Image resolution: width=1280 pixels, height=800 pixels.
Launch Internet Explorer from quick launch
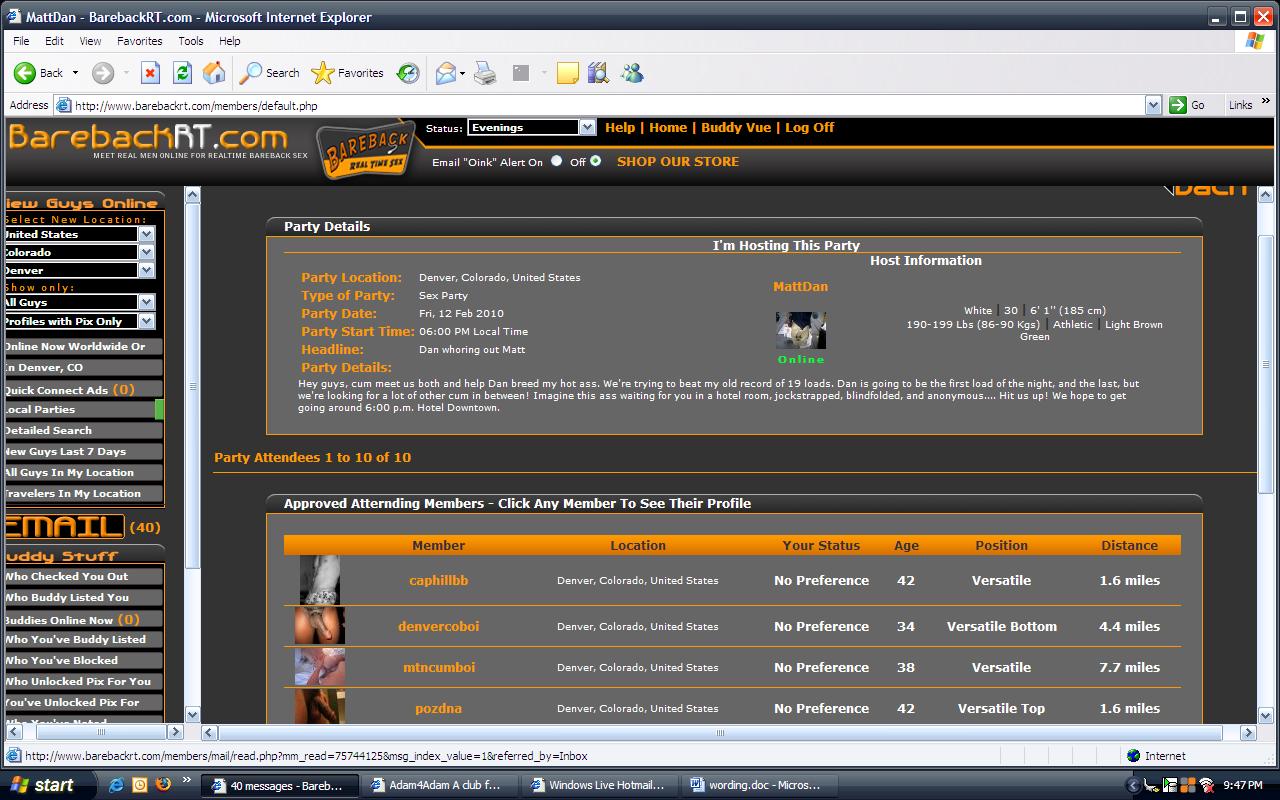click(116, 785)
